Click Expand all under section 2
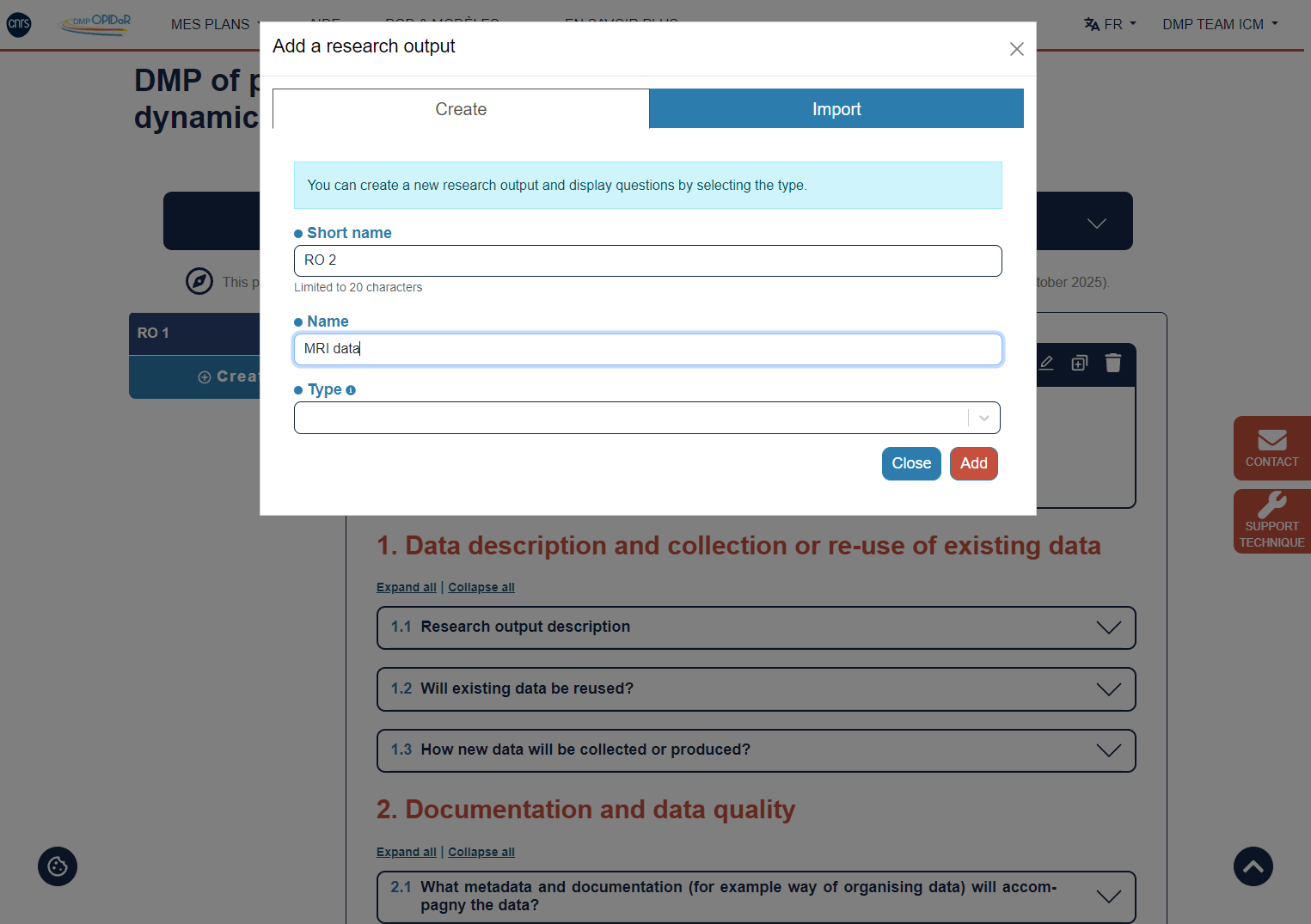1311x924 pixels. click(x=407, y=852)
